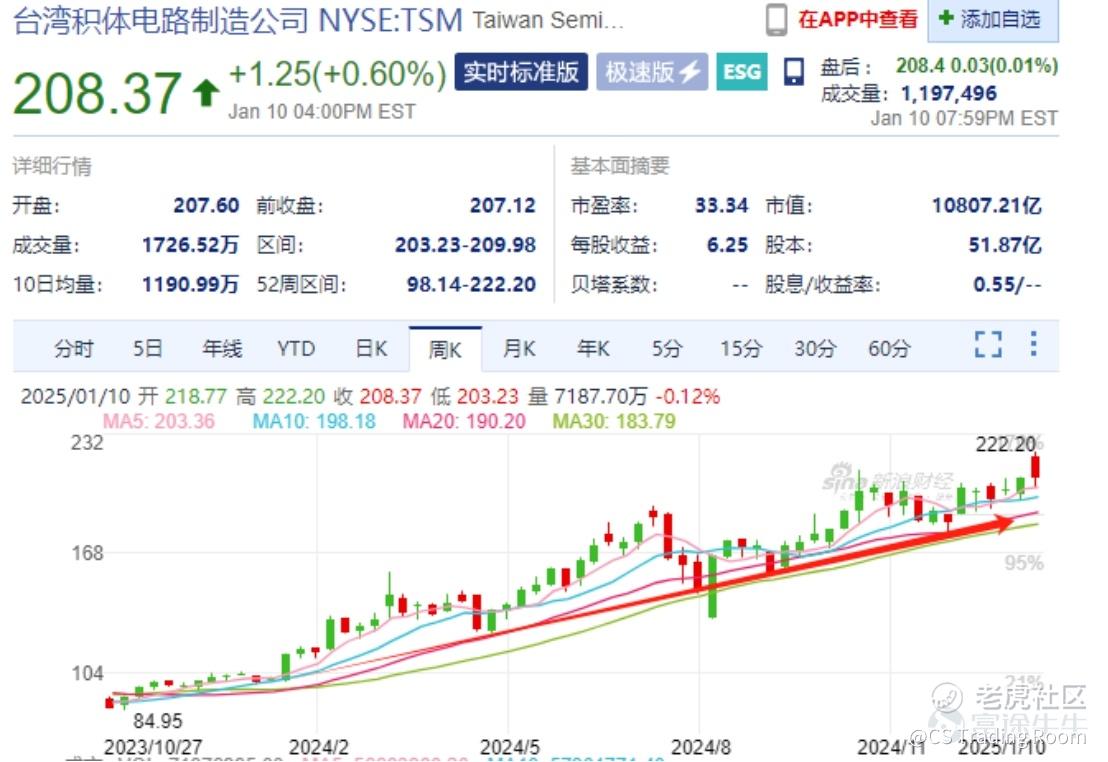Click the 市盈率 value 33.34
1108x762 pixels.
point(721,206)
